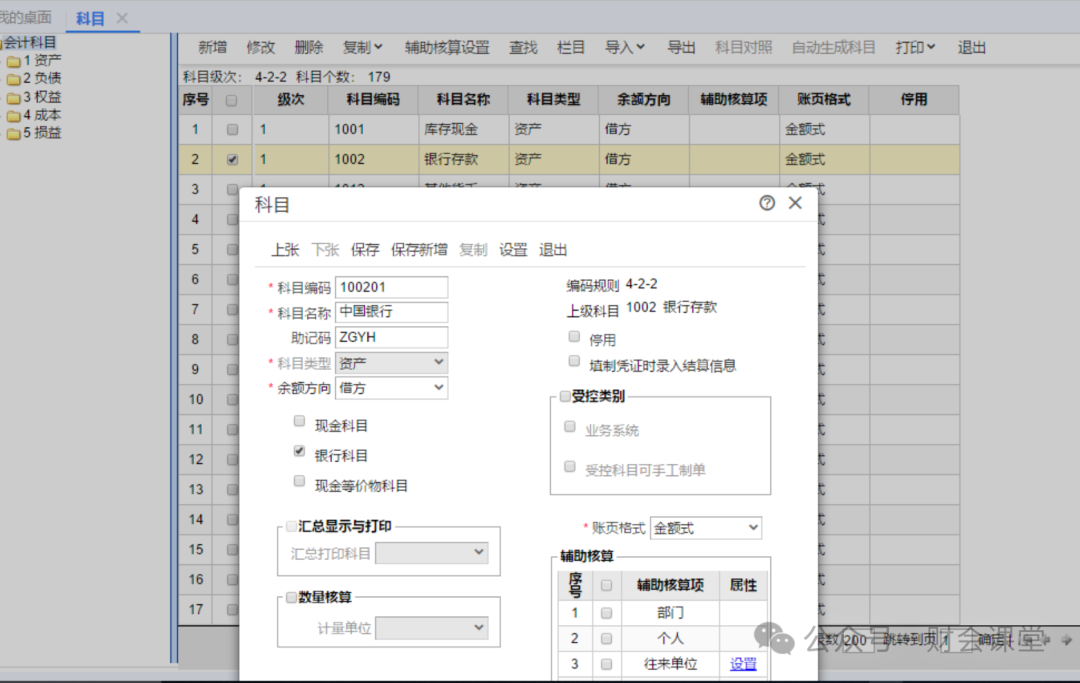The width and height of the screenshot is (1080, 683).
Task: Click the 设置 link for 往来单位
Action: coord(743,664)
